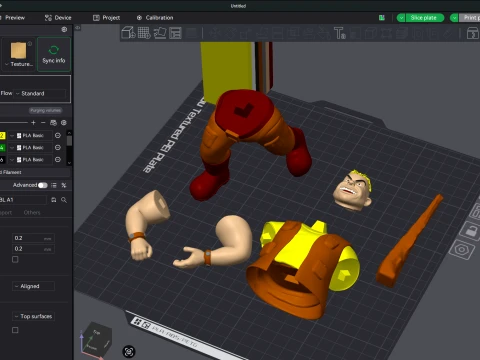The height and width of the screenshot is (360, 480).
Task: Expand the yellow filament PLA Basic dropdown
Action: [12, 135]
